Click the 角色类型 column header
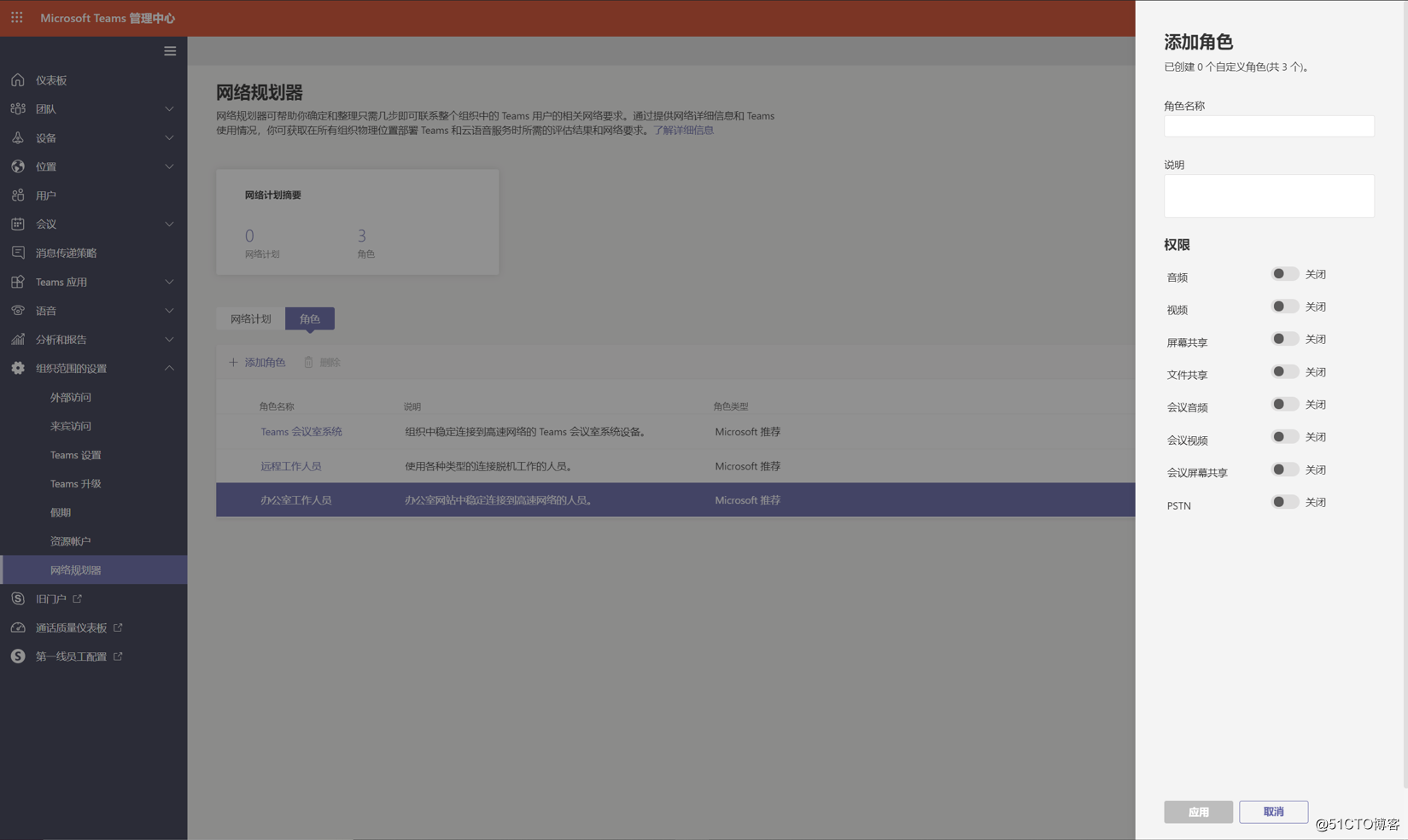 pos(731,406)
